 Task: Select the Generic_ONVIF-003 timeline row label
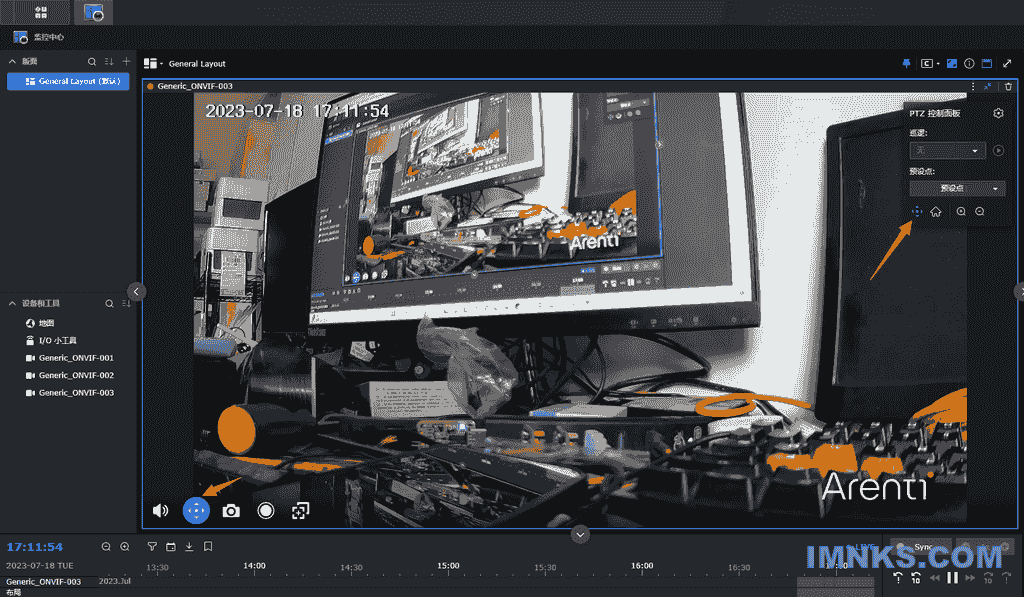44,581
